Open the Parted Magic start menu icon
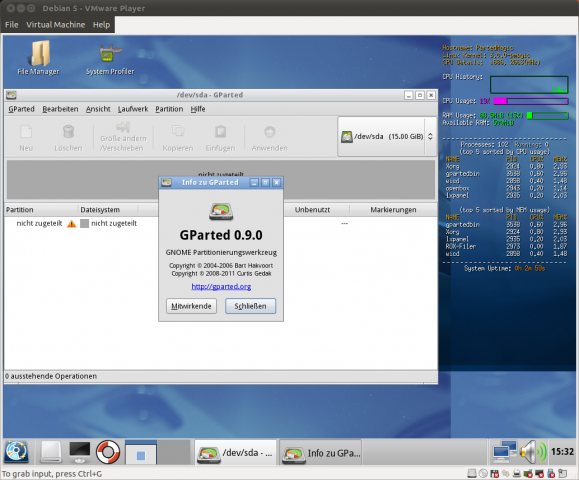The image size is (579, 480). coord(17,452)
